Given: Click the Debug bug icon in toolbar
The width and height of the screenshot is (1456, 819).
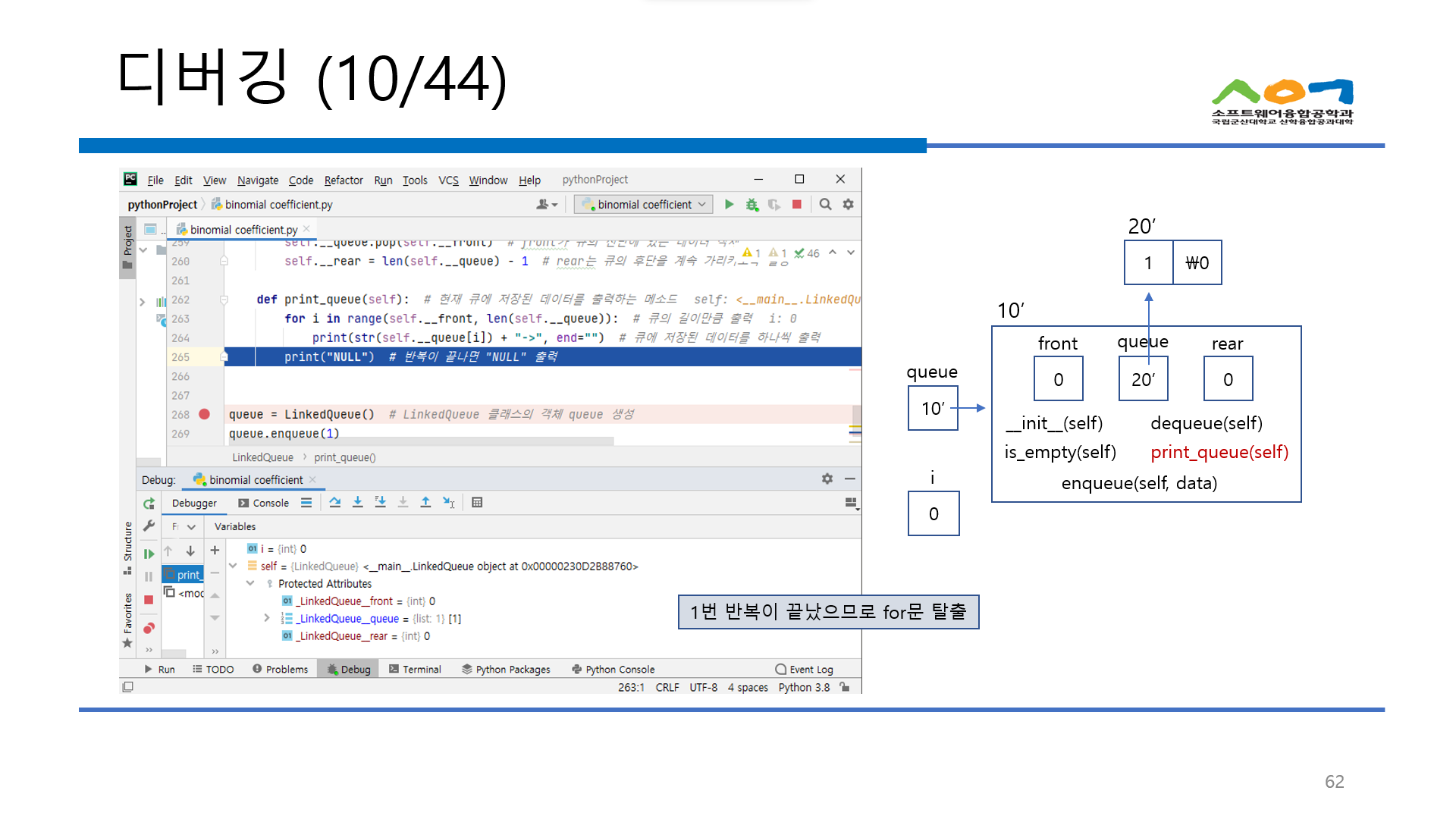Looking at the screenshot, I should (x=752, y=205).
